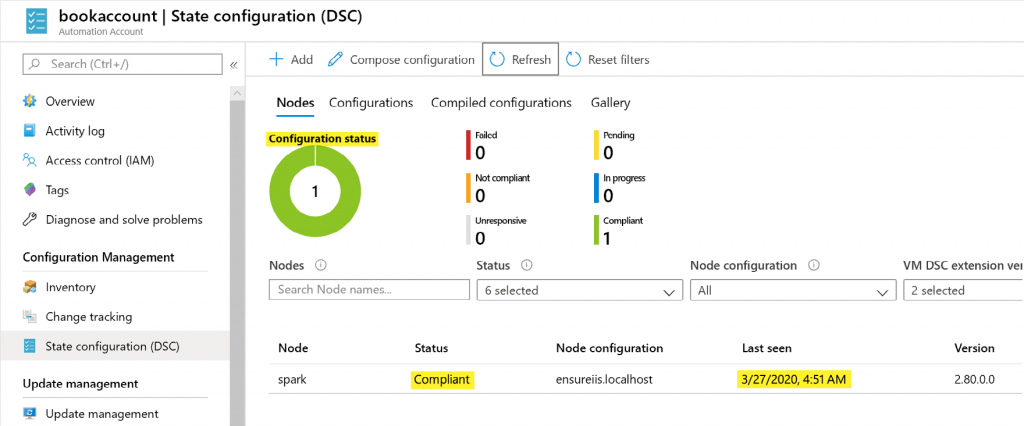This screenshot has width=1024, height=426.
Task: Open VM DSC extension version dropdown
Action: click(962, 290)
